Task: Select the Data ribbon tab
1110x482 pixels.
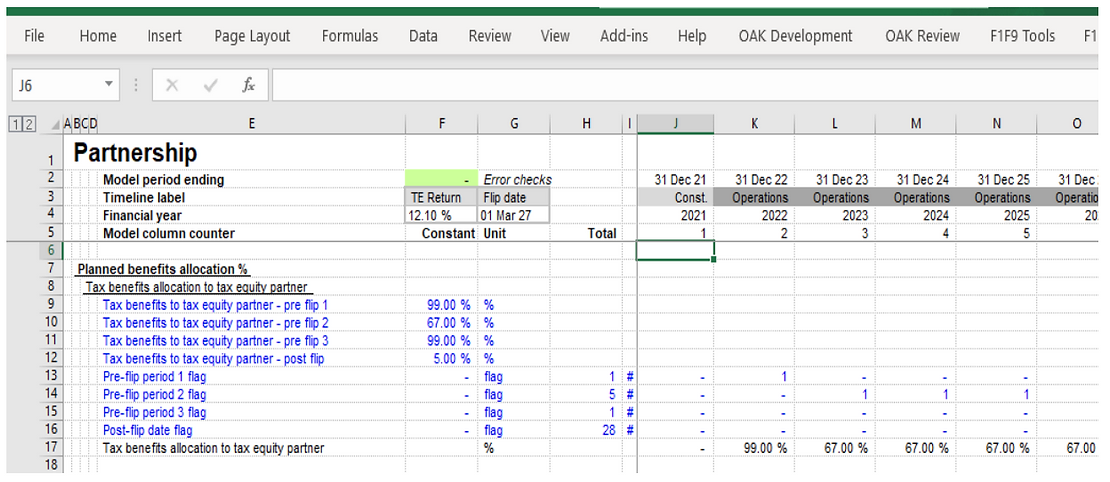Action: [x=423, y=36]
